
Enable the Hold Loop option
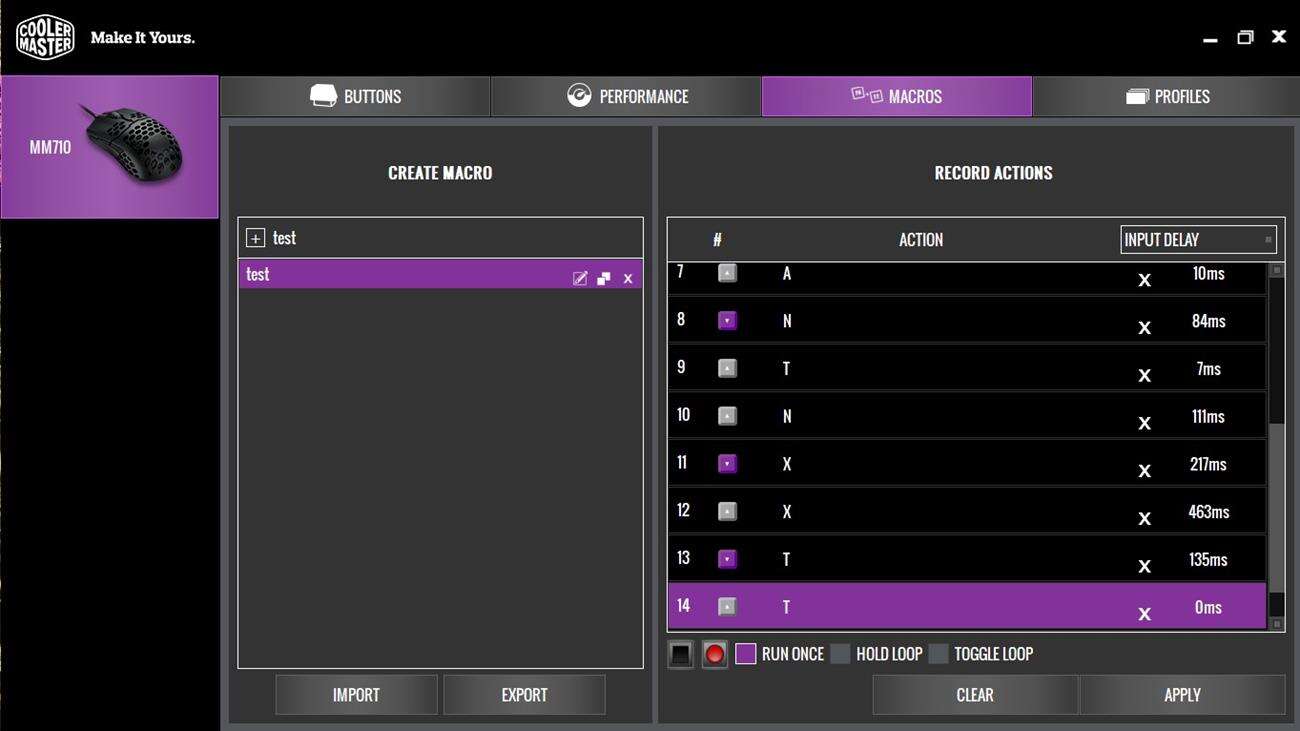coord(840,654)
